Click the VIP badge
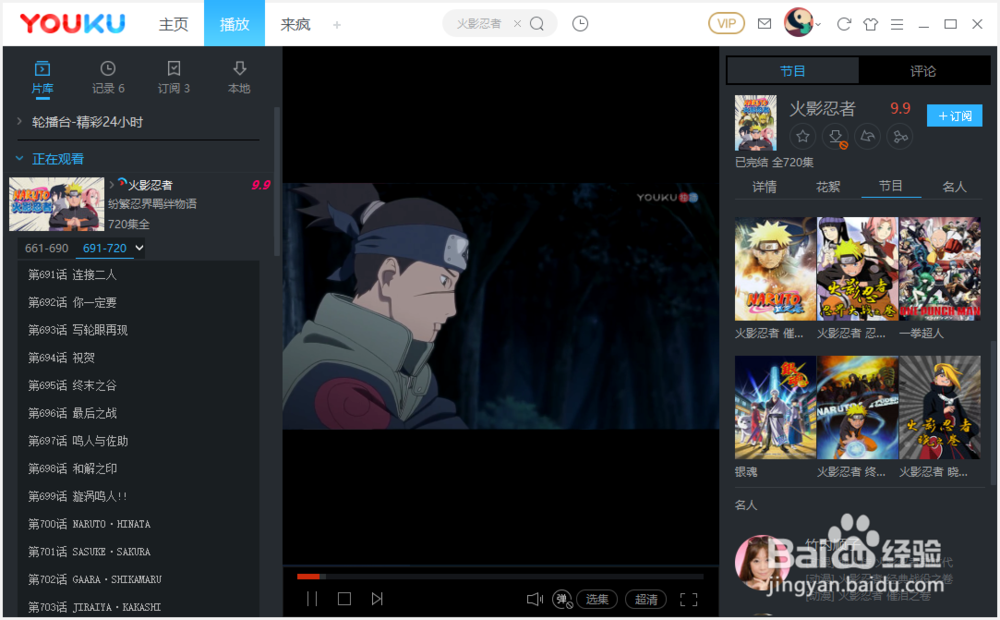The height and width of the screenshot is (620, 1000). (x=726, y=24)
